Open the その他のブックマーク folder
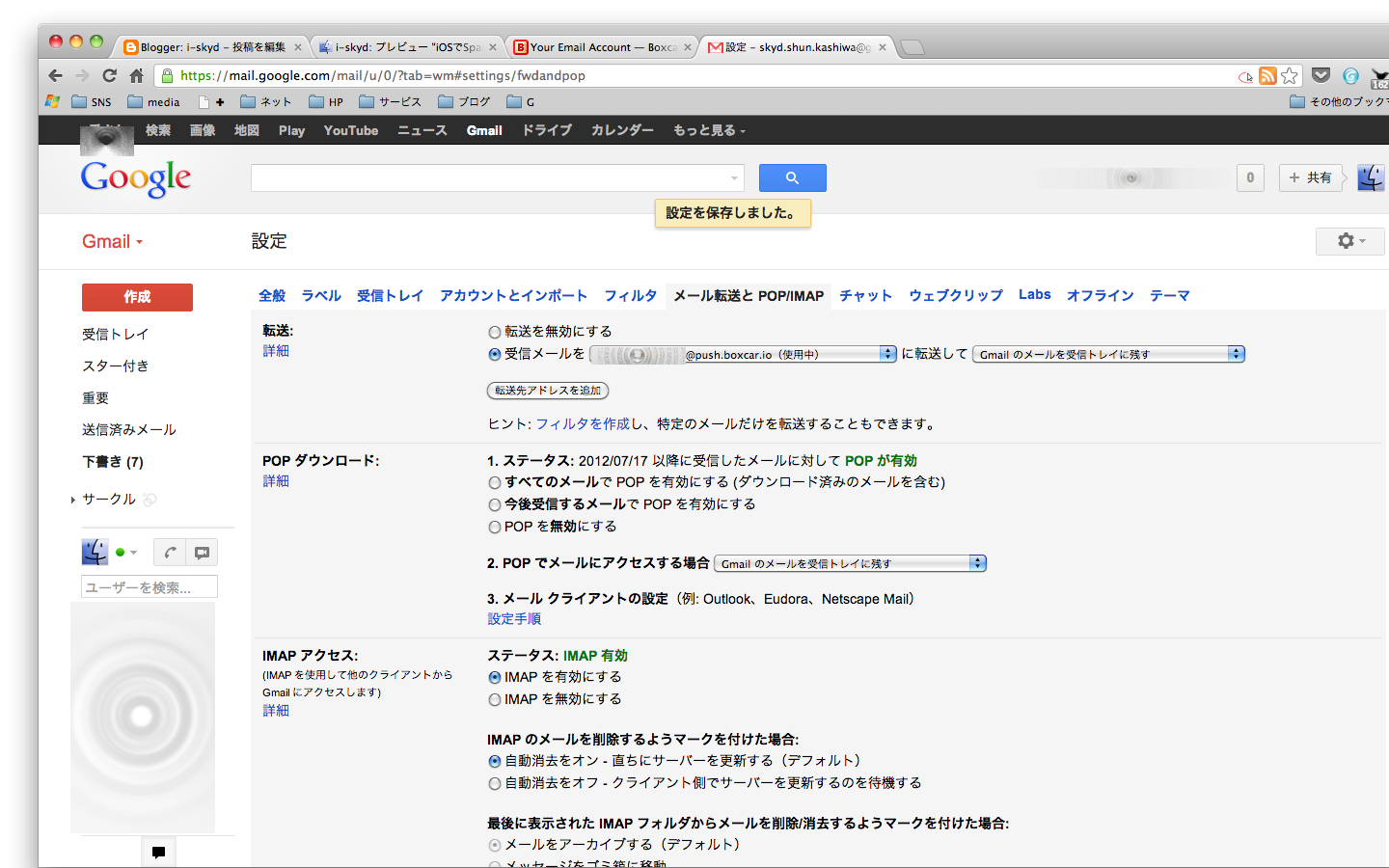Screen dimensions: 1389x868 click(1339, 101)
